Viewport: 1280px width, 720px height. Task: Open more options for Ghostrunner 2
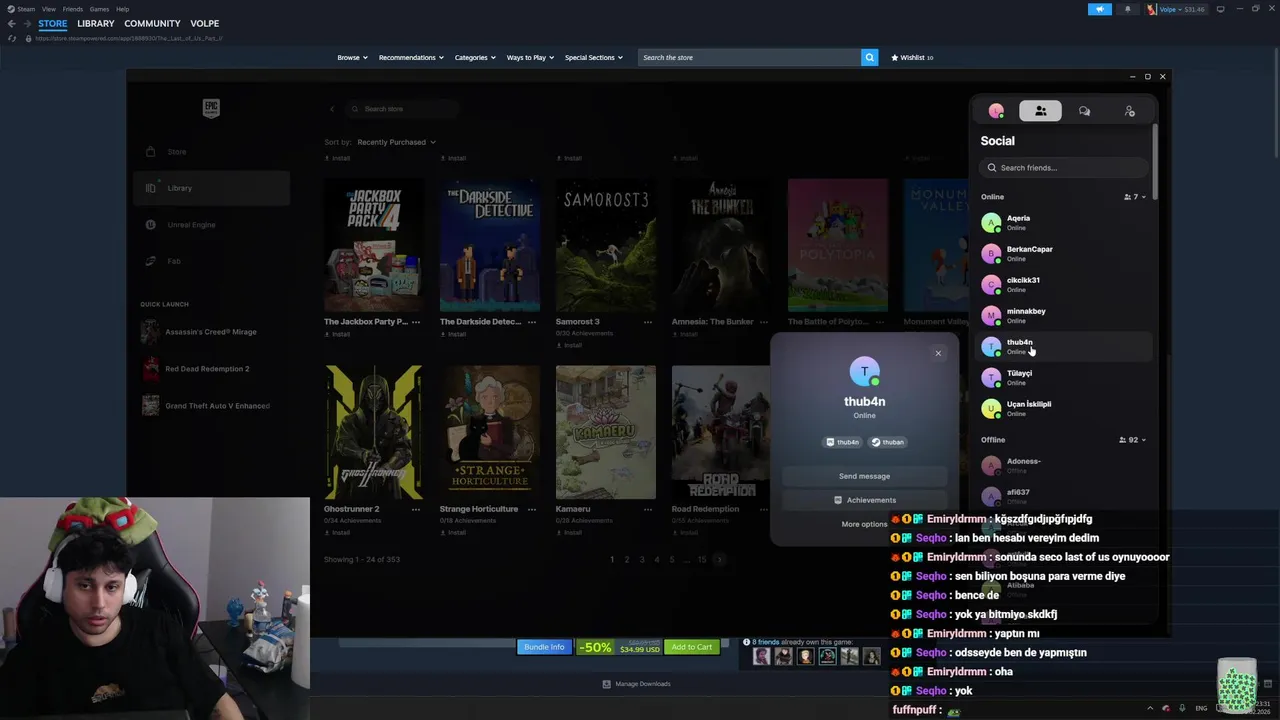pos(416,509)
